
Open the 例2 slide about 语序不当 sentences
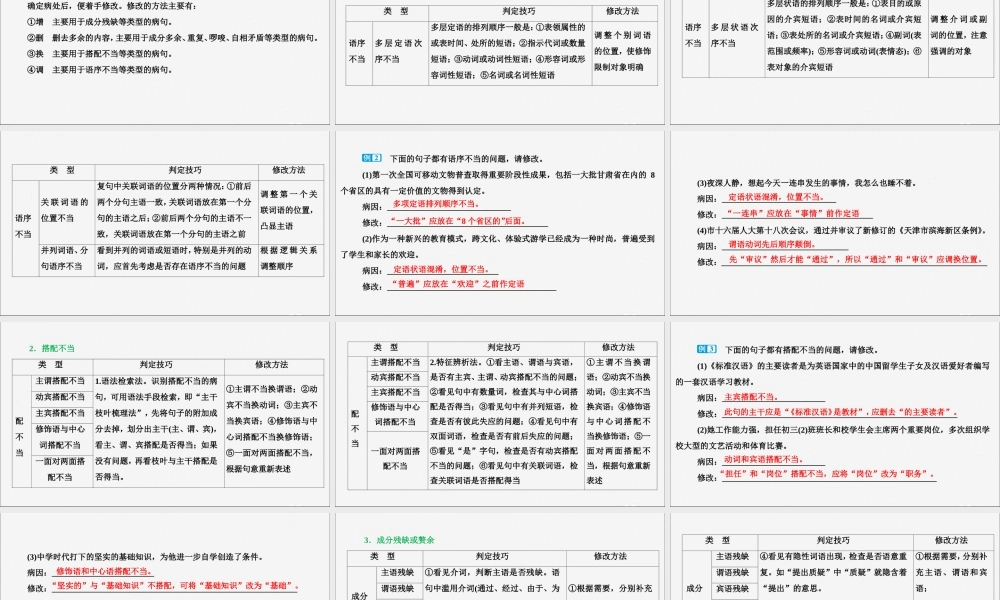coord(500,223)
